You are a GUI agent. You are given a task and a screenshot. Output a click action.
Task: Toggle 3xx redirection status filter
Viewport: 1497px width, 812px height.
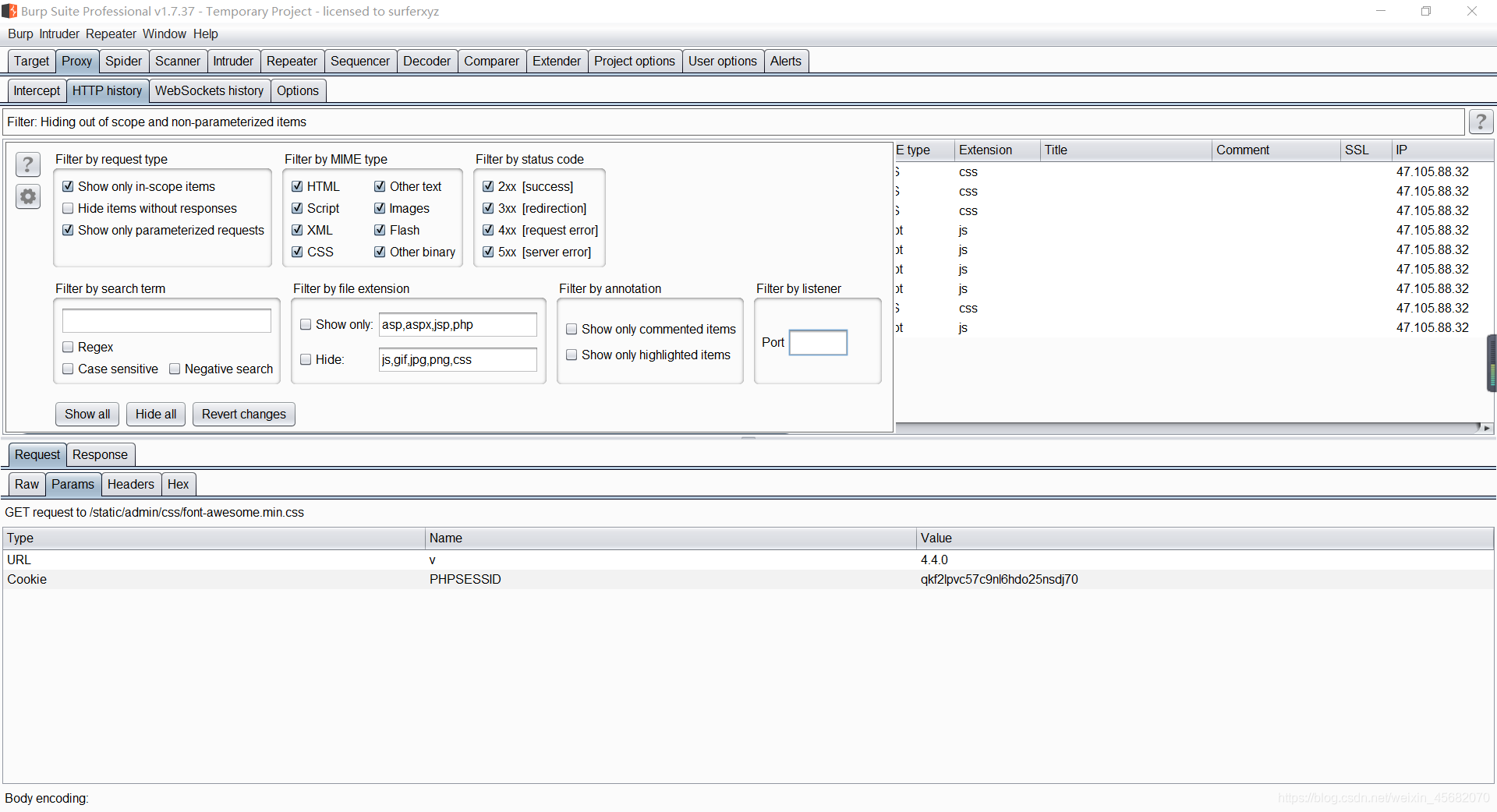tap(488, 208)
